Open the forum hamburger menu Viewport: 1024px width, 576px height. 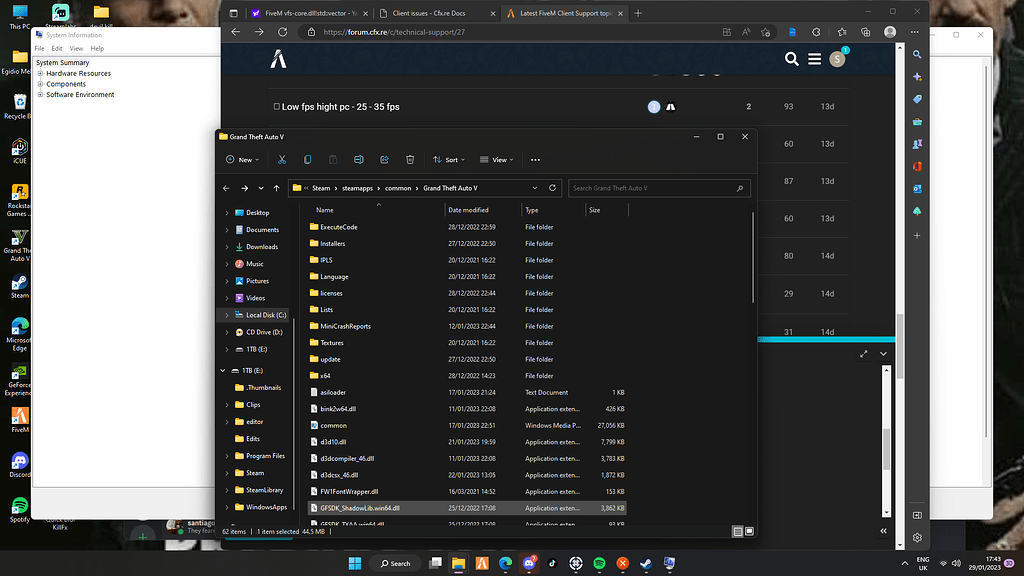814,59
